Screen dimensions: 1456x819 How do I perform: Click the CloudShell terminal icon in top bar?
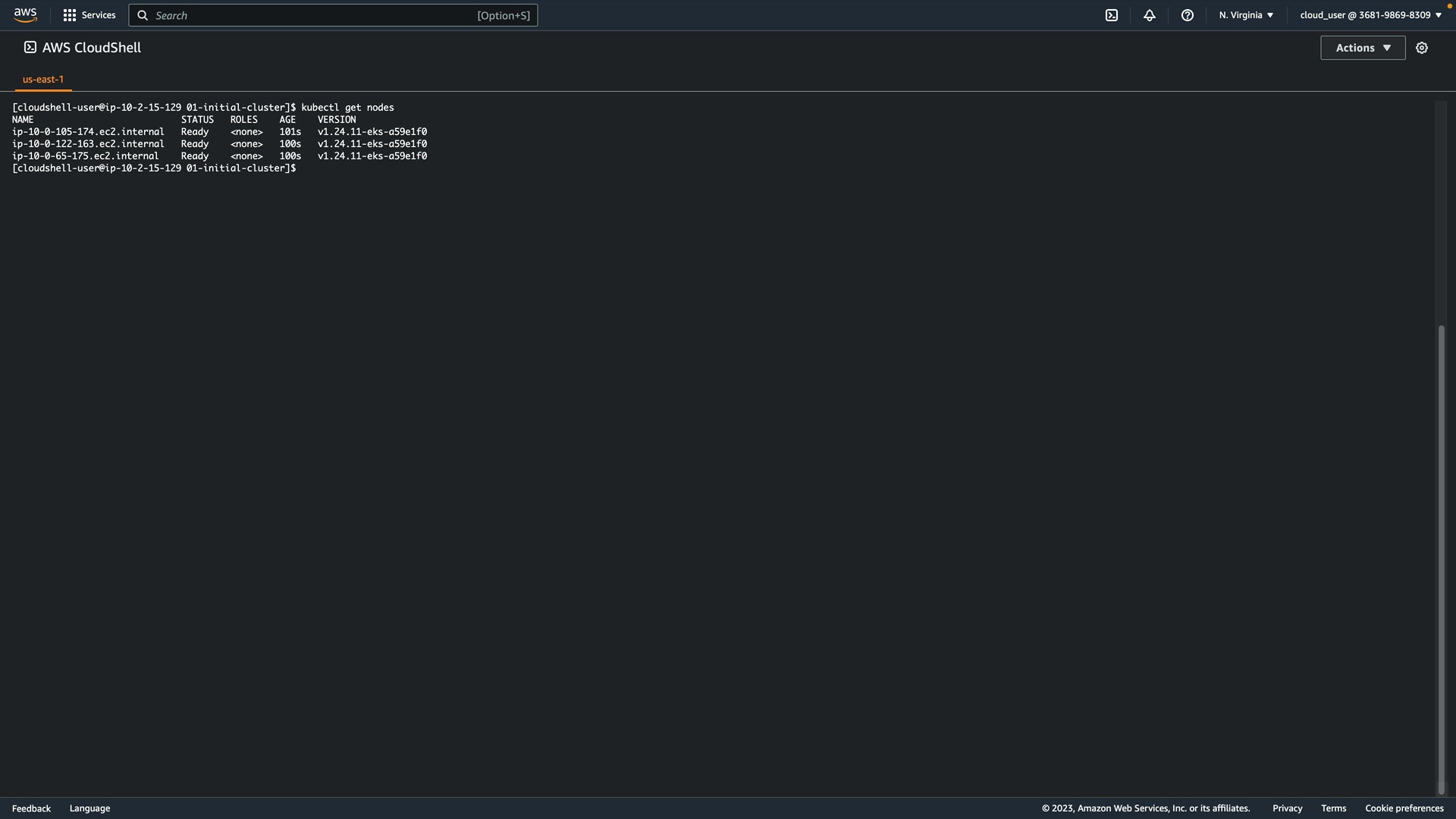tap(1112, 15)
